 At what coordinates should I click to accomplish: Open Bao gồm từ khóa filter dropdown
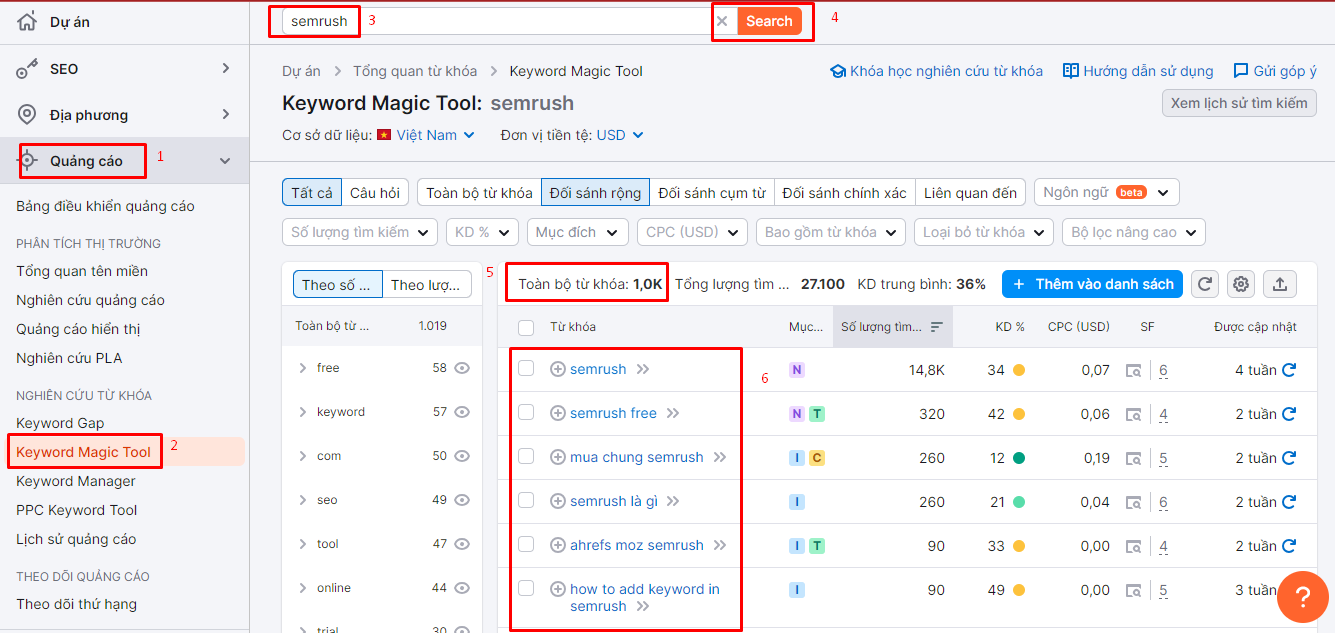coord(831,232)
